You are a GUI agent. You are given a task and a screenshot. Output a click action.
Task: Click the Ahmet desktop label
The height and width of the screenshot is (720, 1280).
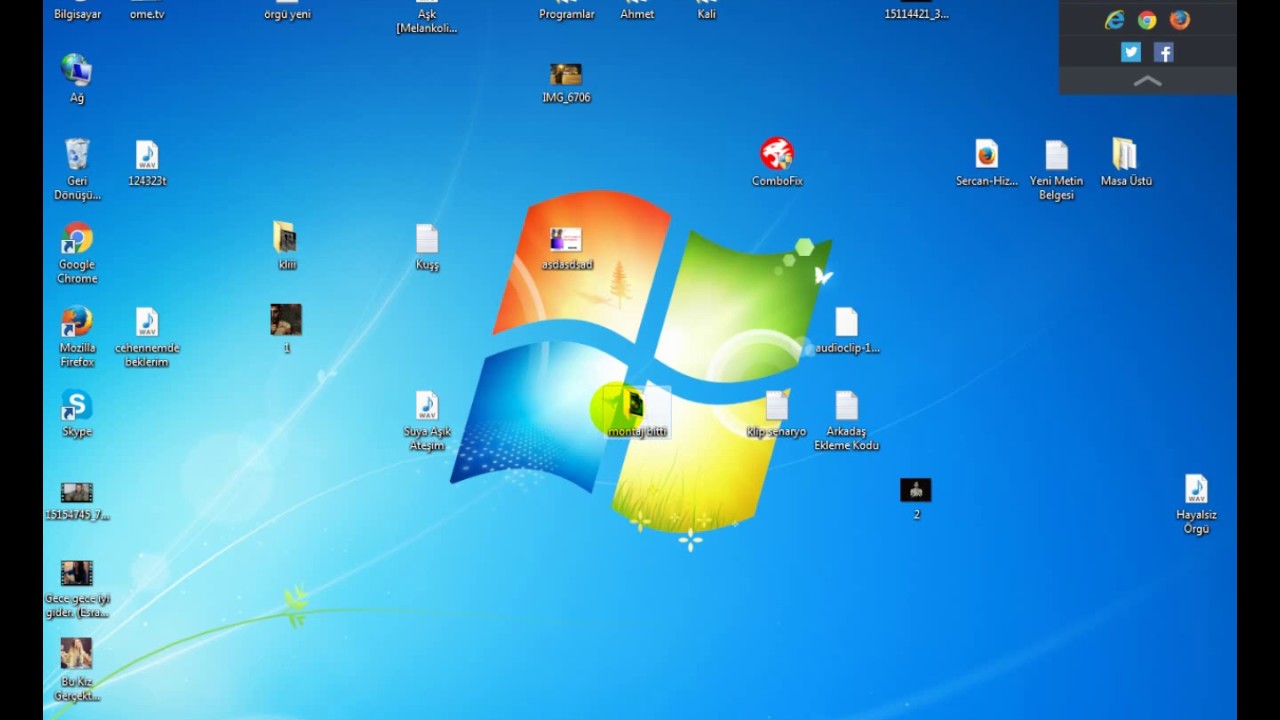point(637,14)
